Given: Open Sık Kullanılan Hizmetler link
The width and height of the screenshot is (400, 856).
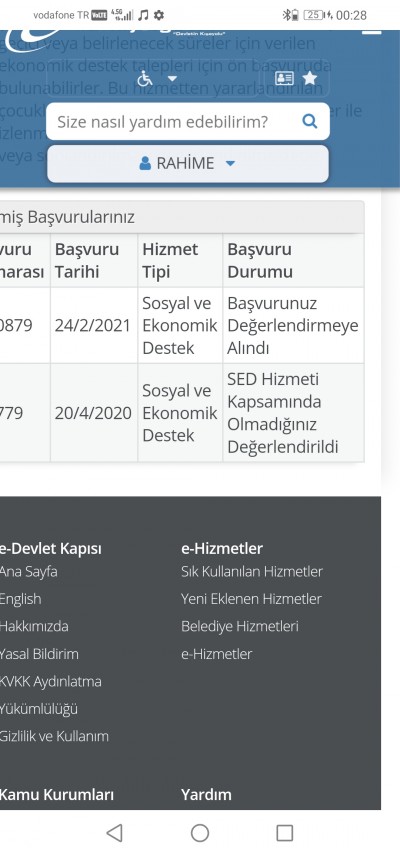Looking at the screenshot, I should [x=252, y=572].
